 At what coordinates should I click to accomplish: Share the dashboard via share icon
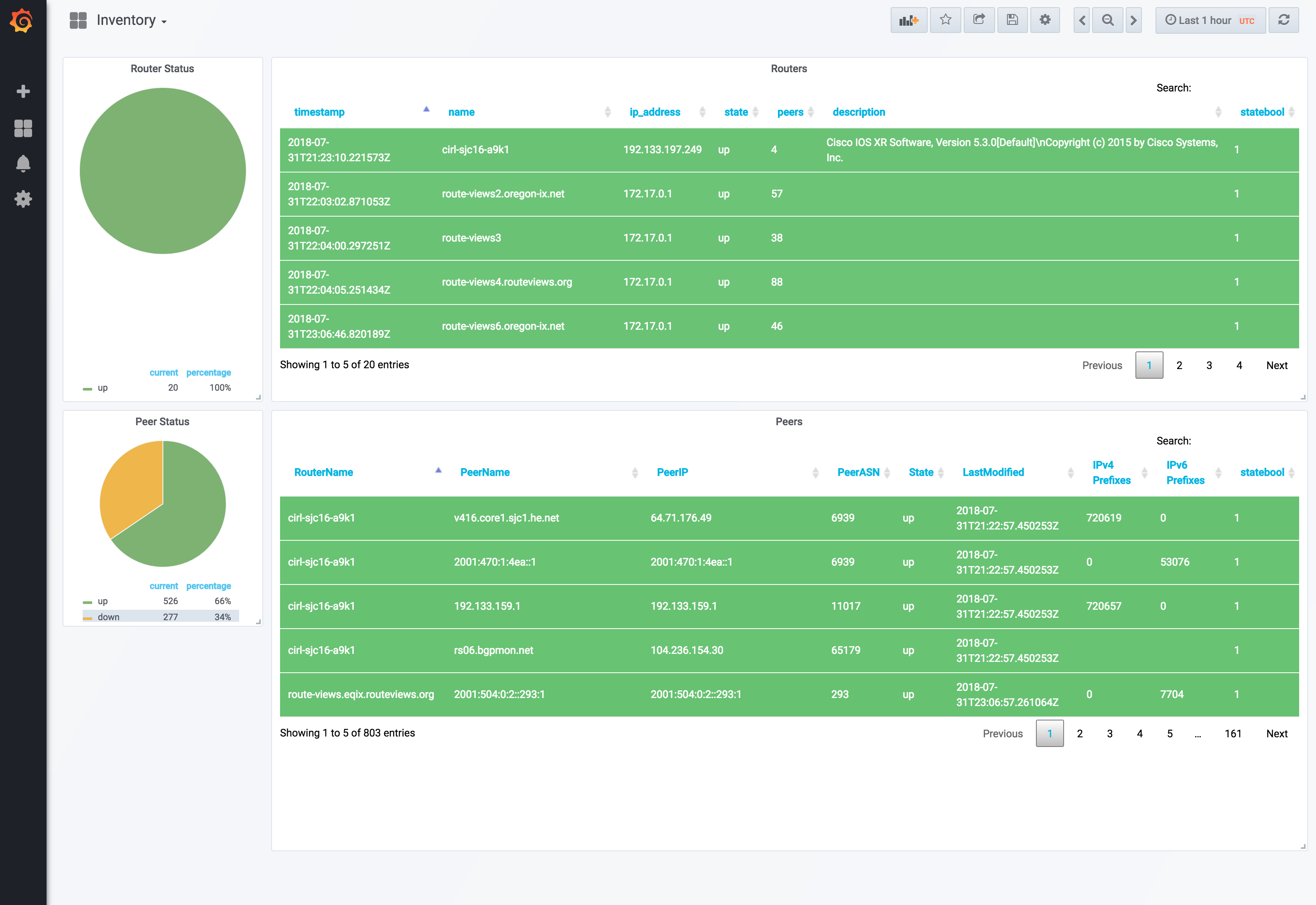pyautogui.click(x=979, y=20)
